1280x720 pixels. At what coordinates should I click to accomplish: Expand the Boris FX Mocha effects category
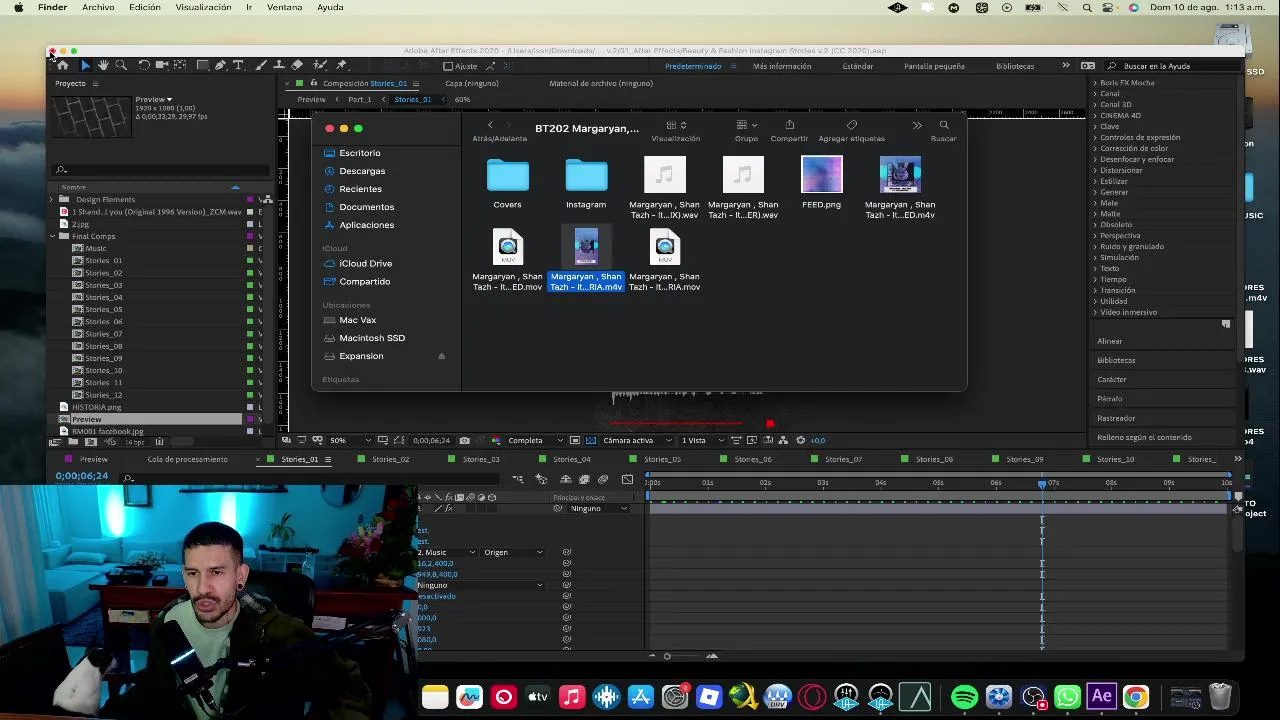(1095, 83)
